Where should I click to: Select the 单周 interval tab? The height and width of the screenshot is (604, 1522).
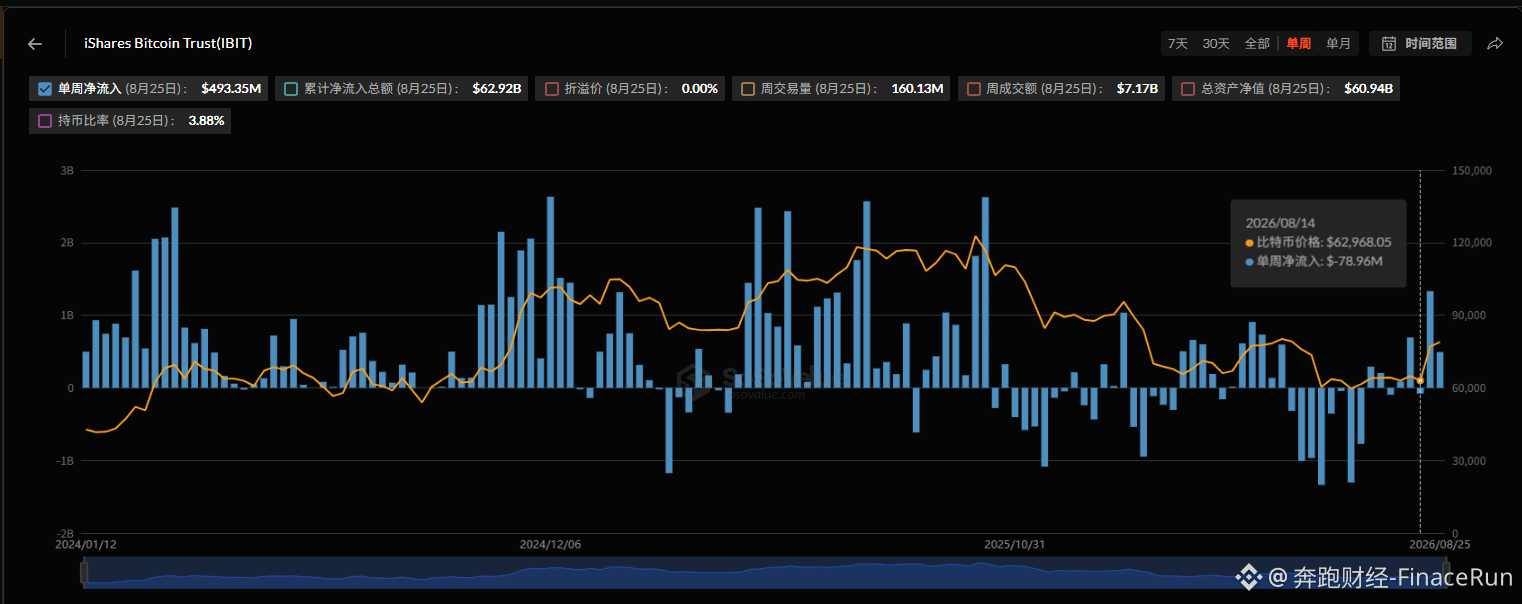(x=1299, y=43)
